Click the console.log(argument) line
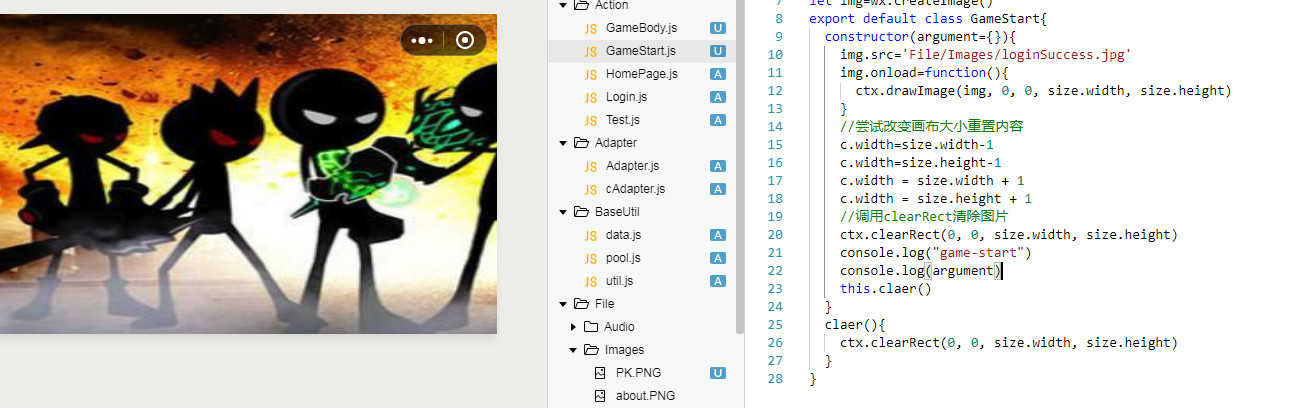Screen dimensions: 1298x408 click(x=920, y=271)
